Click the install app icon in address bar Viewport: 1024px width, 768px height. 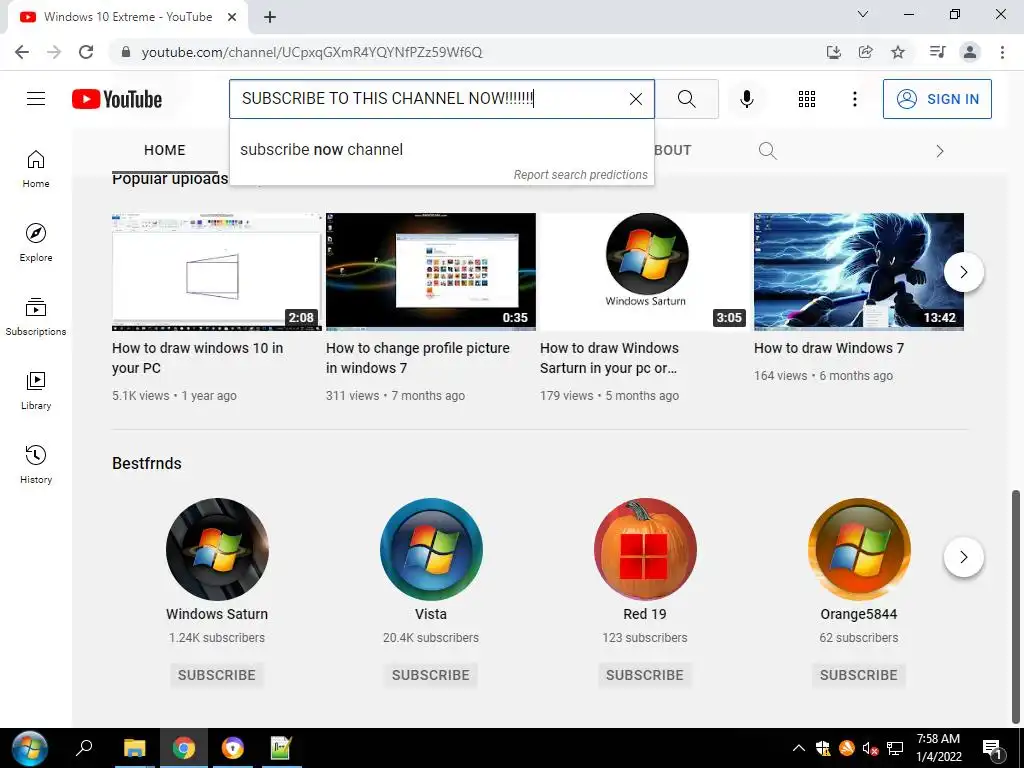coord(833,52)
